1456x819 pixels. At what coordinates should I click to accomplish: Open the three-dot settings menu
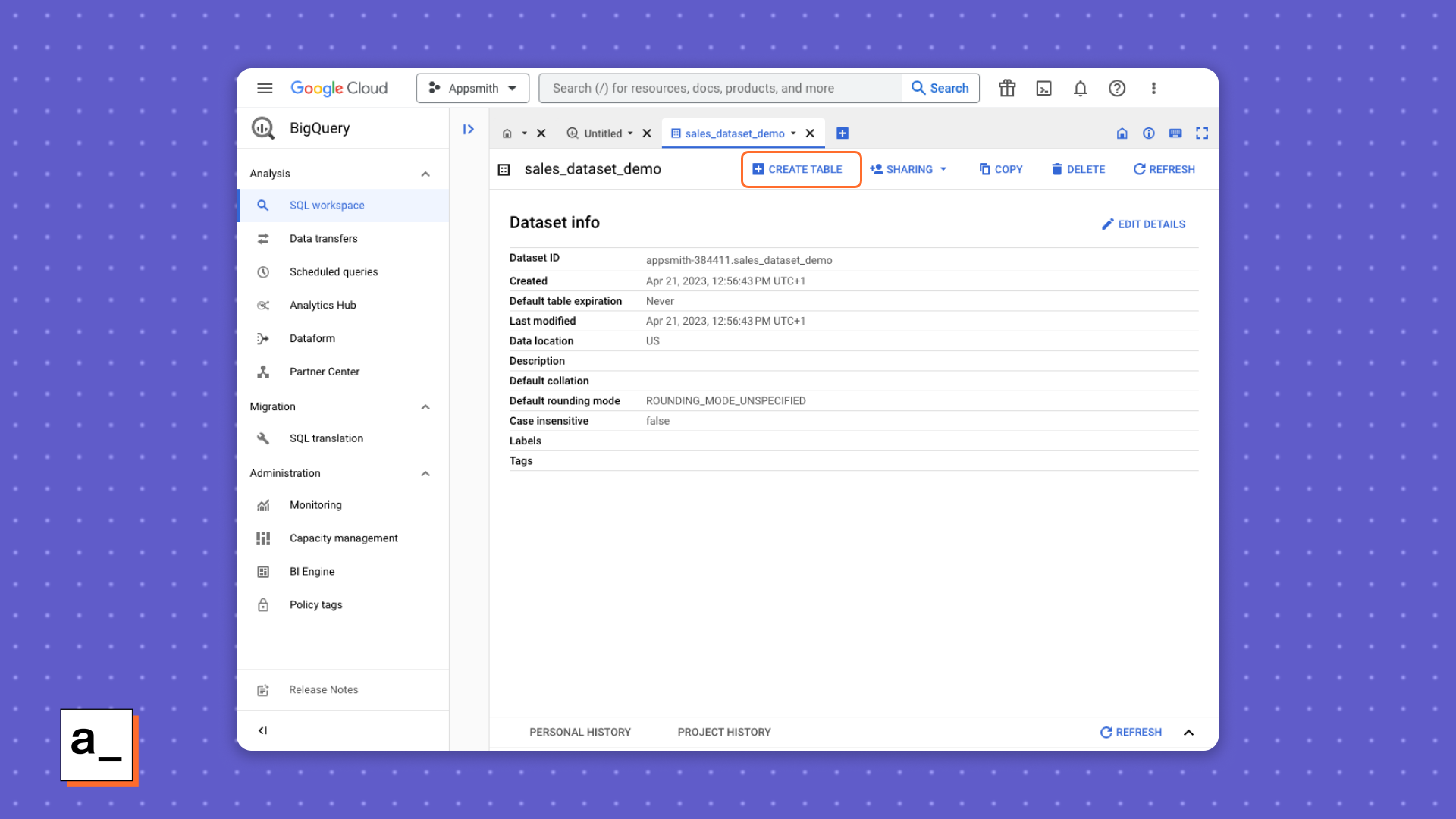click(x=1153, y=88)
